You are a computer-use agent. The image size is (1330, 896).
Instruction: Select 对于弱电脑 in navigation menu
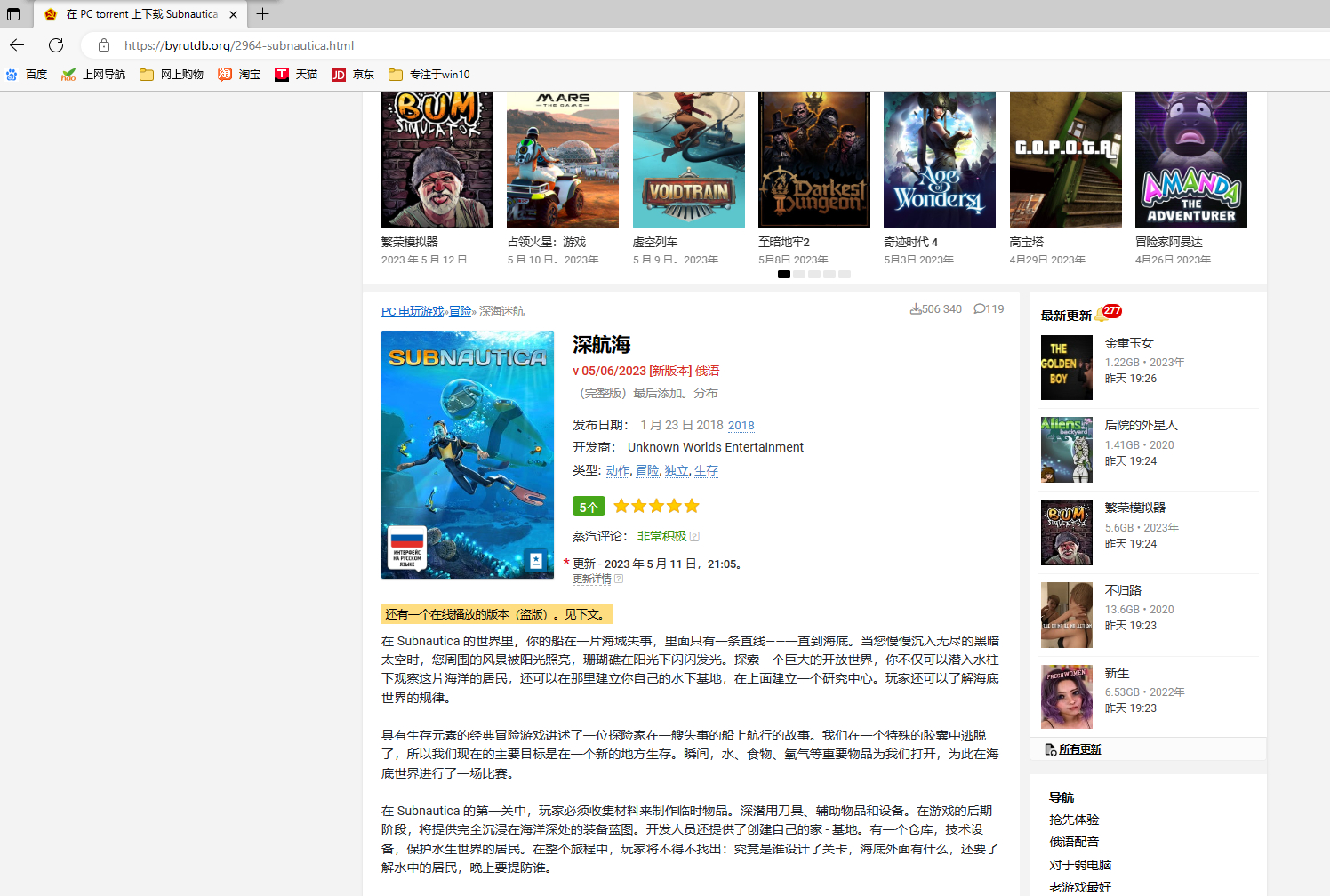pos(1080,865)
